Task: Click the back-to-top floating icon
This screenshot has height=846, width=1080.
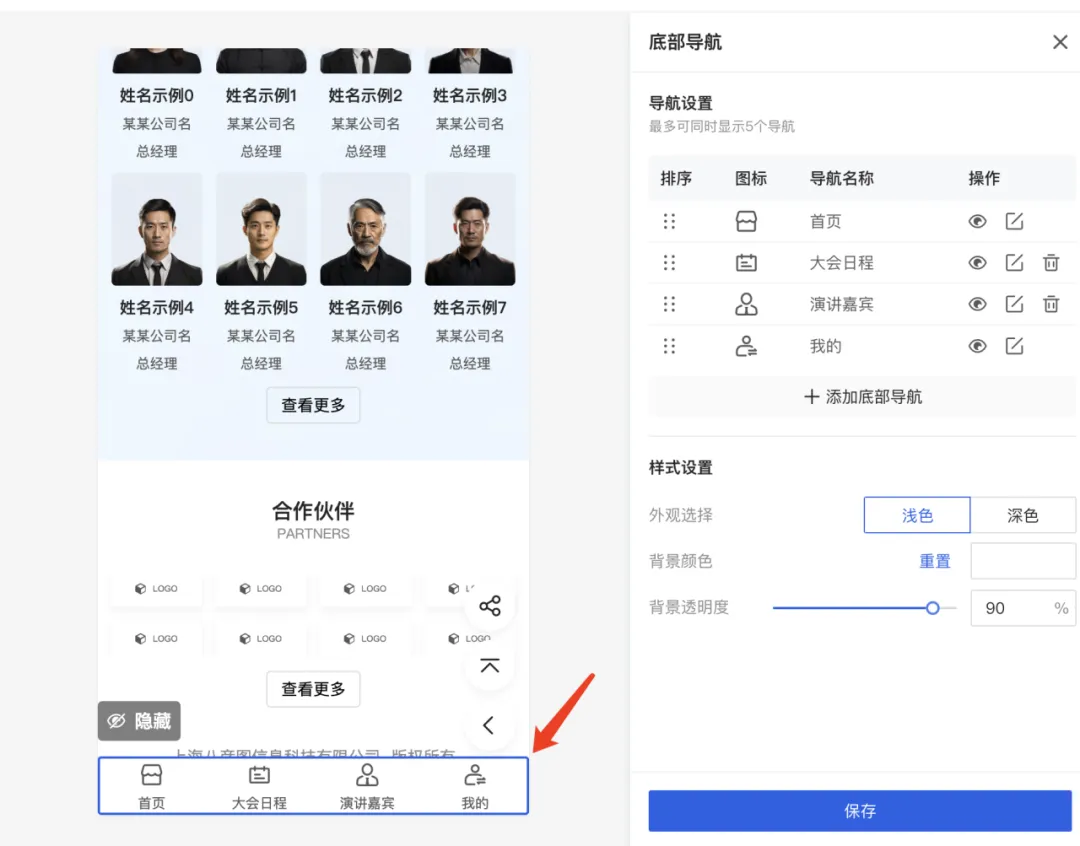Action: [489, 666]
